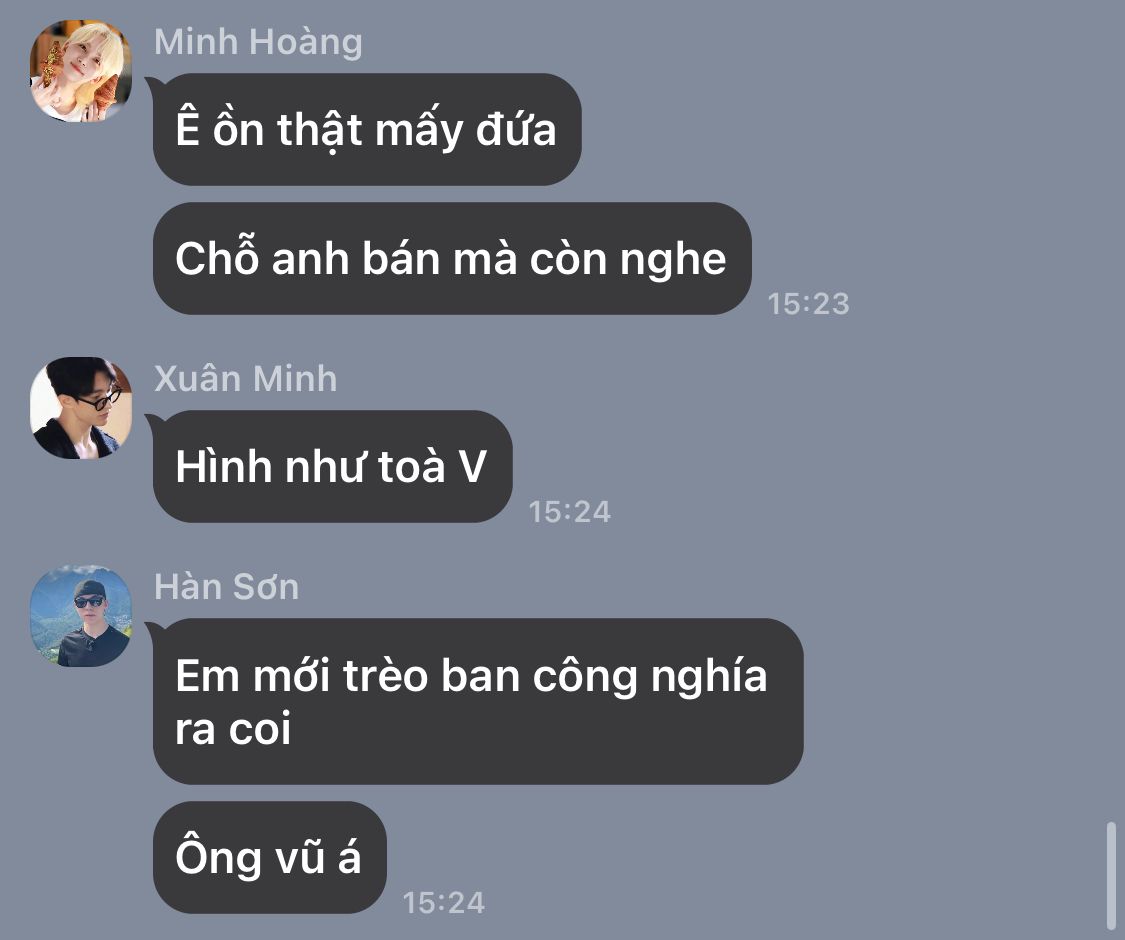
Task: Click the chat scrollbar thumb
Action: tap(1111, 876)
